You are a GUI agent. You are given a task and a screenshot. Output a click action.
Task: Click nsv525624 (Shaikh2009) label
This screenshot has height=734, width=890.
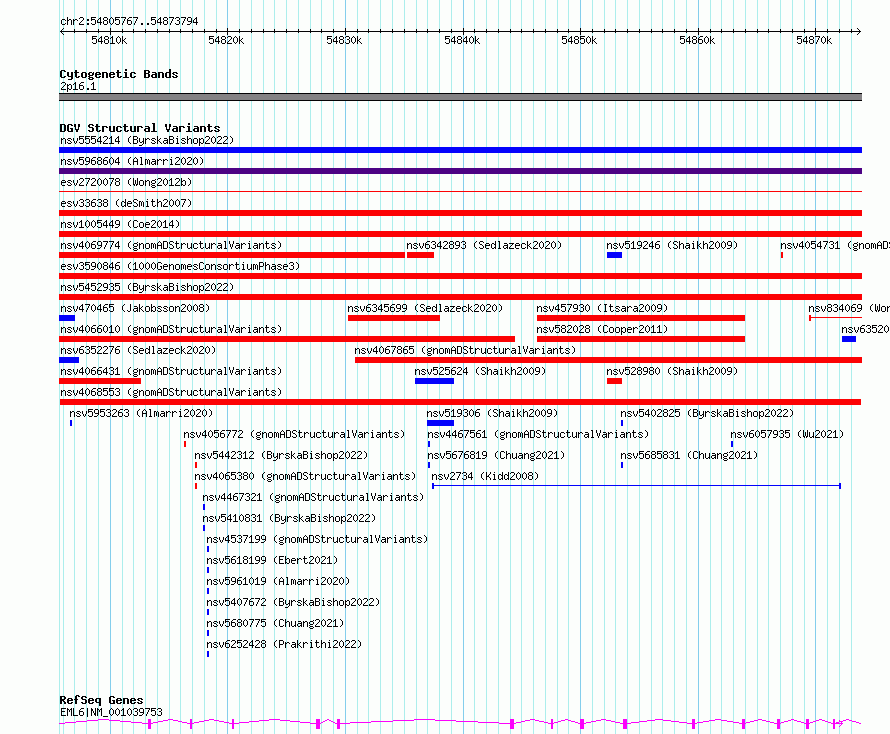click(x=480, y=371)
